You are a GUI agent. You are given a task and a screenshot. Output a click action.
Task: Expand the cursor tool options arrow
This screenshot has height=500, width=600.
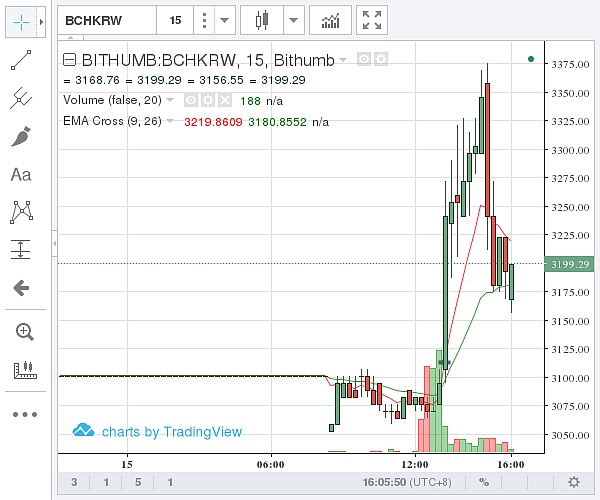[x=41, y=23]
